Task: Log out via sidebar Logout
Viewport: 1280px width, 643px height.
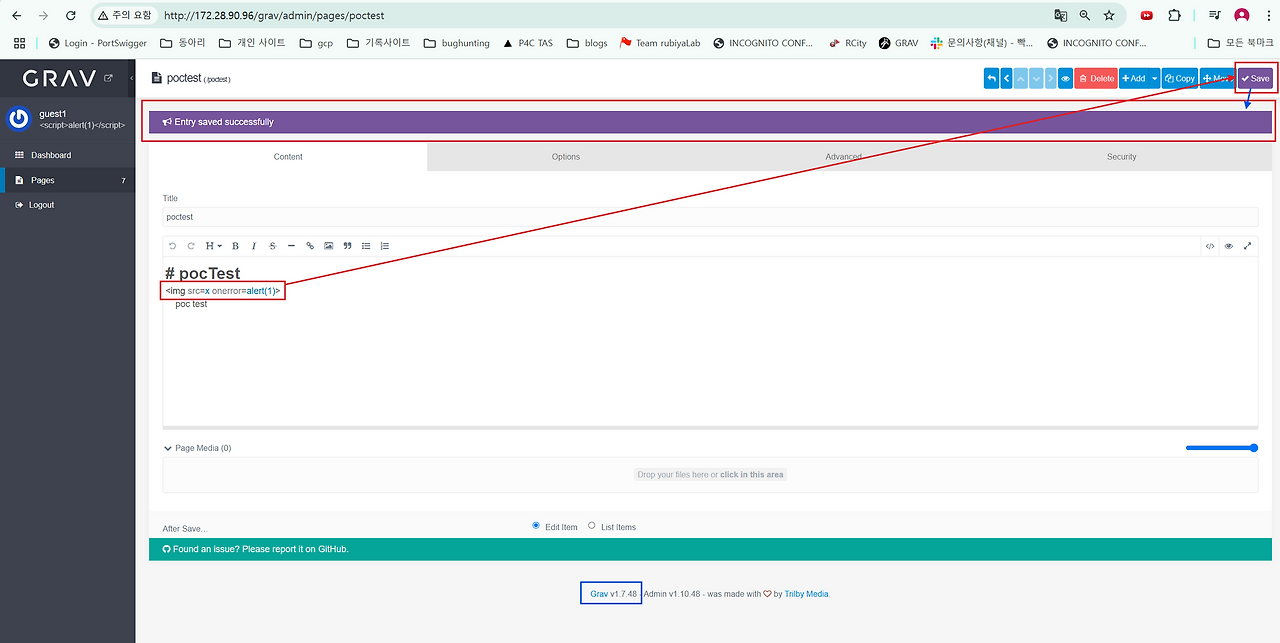Action: [67, 205]
